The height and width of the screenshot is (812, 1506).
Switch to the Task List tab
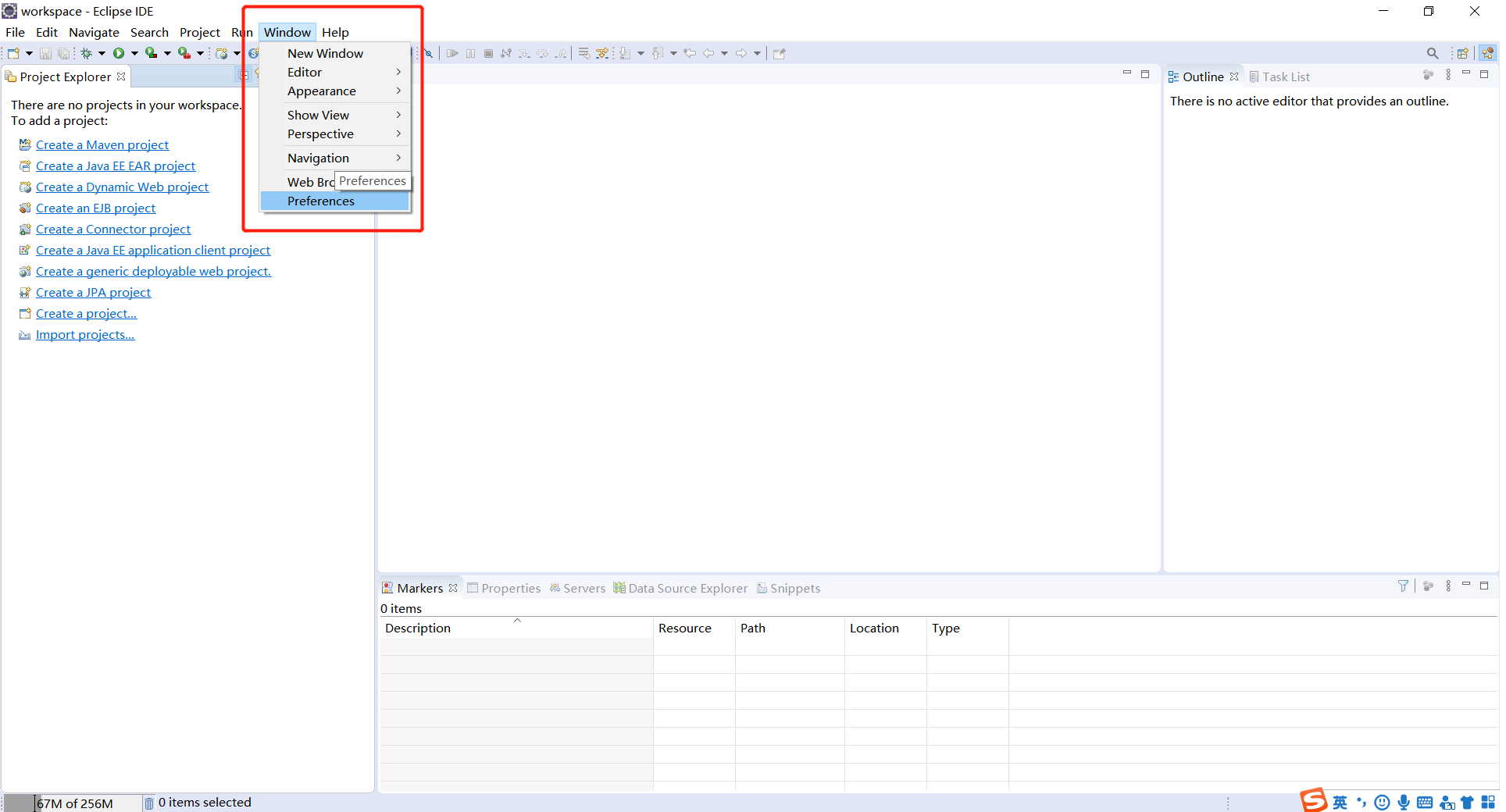pos(1279,77)
